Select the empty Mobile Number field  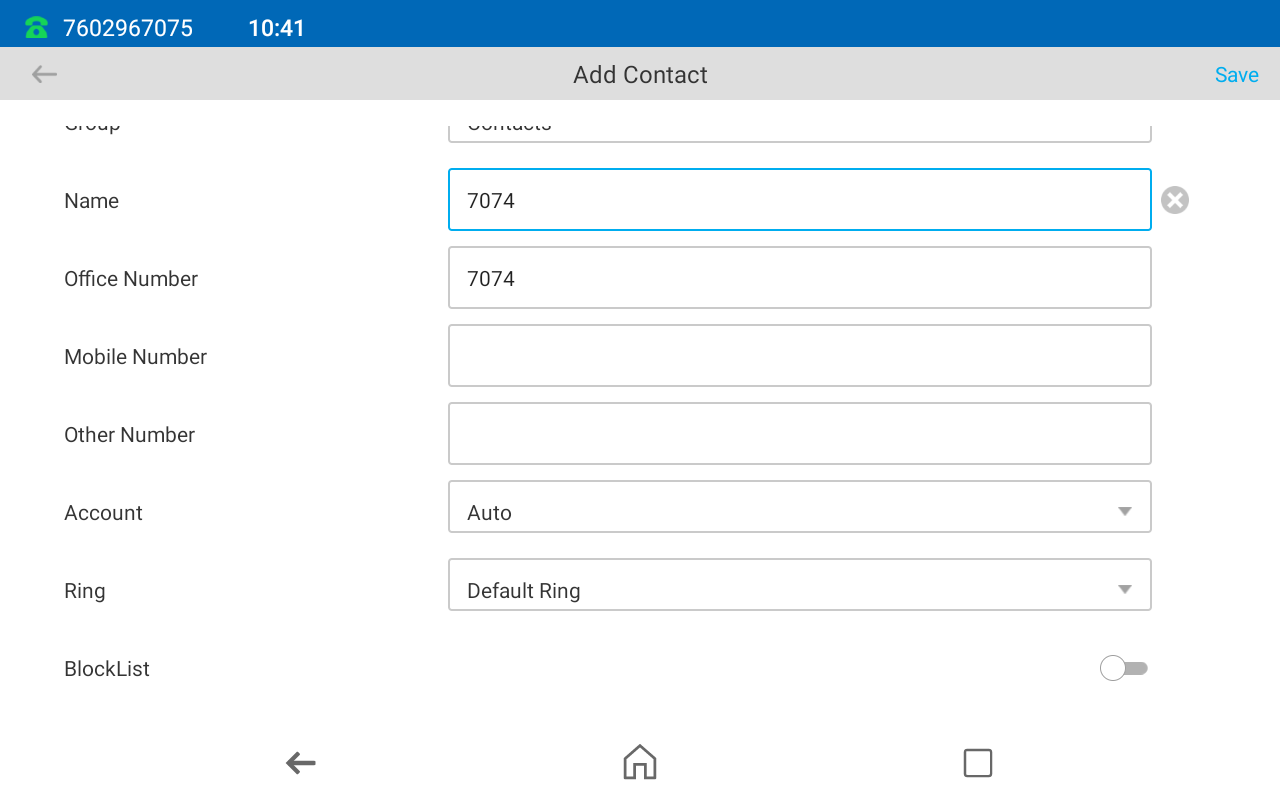(798, 356)
